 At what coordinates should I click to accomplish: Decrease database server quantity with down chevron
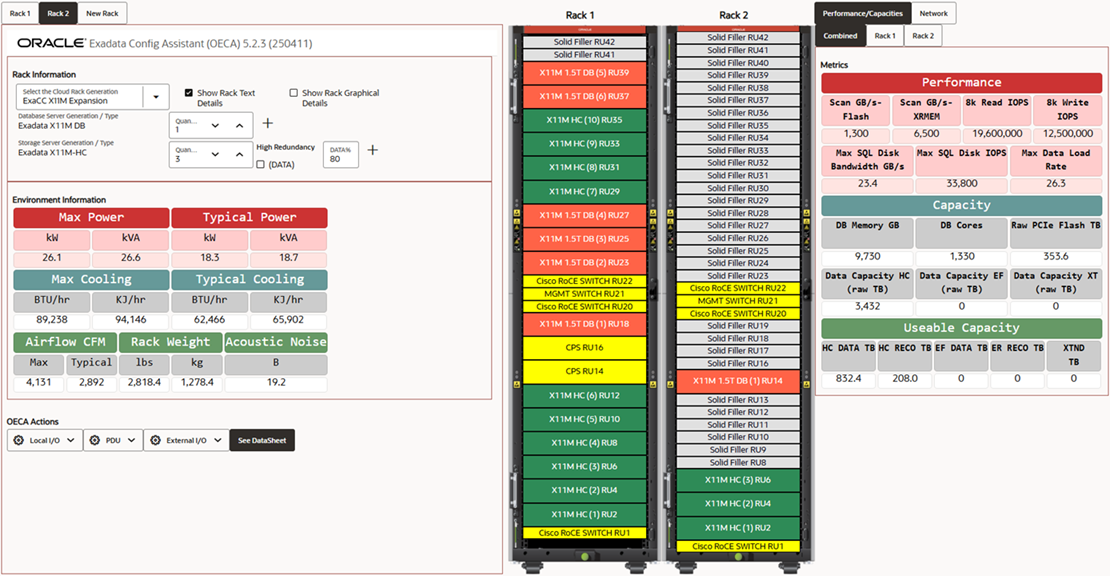coord(215,126)
